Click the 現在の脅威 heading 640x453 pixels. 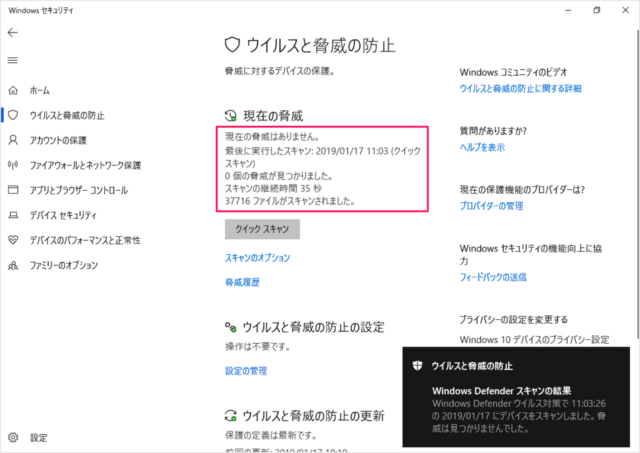tap(273, 116)
